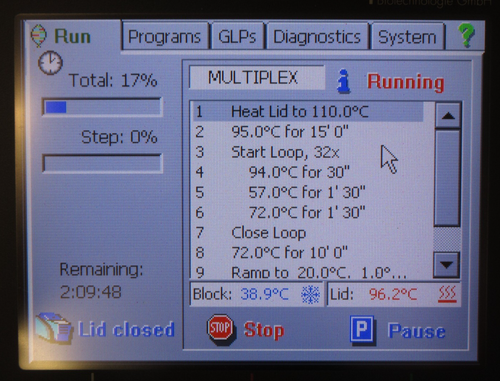Select step 9 Ramp to 20.0°C
The image size is (500, 381).
(308, 272)
